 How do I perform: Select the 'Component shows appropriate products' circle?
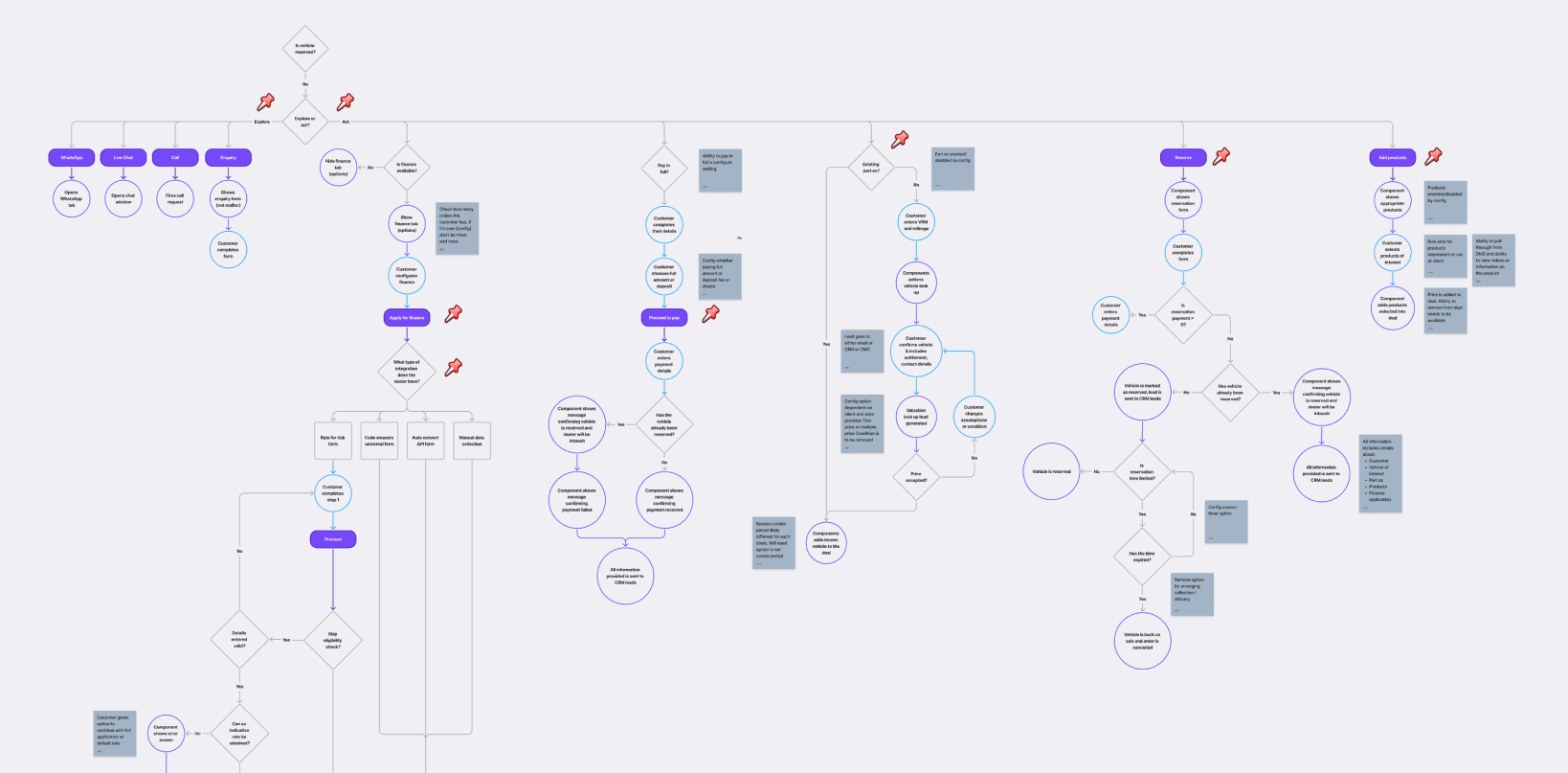pos(1393,200)
